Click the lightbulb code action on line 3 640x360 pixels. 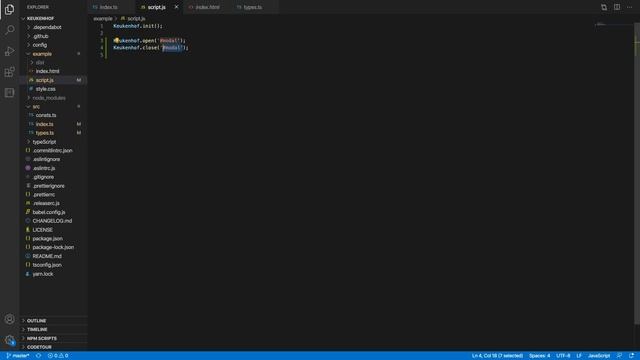point(116,40)
